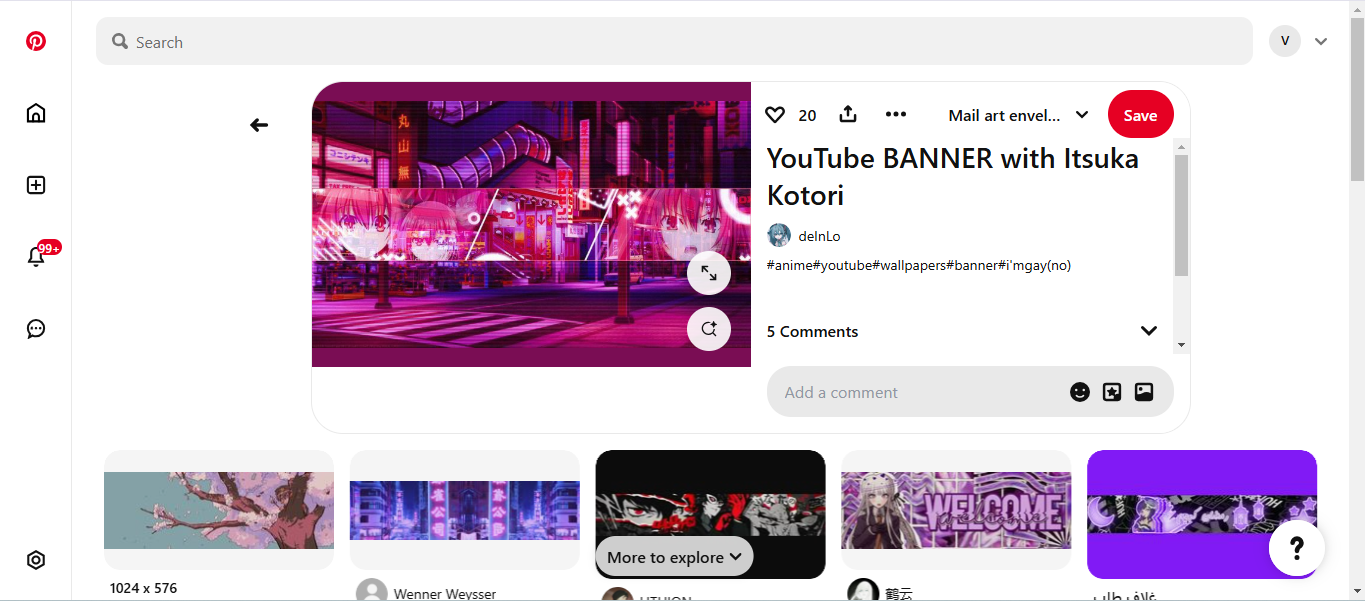This screenshot has height=601, width=1365.
Task: Open Wenner Weysser user avatar
Action: (x=372, y=592)
